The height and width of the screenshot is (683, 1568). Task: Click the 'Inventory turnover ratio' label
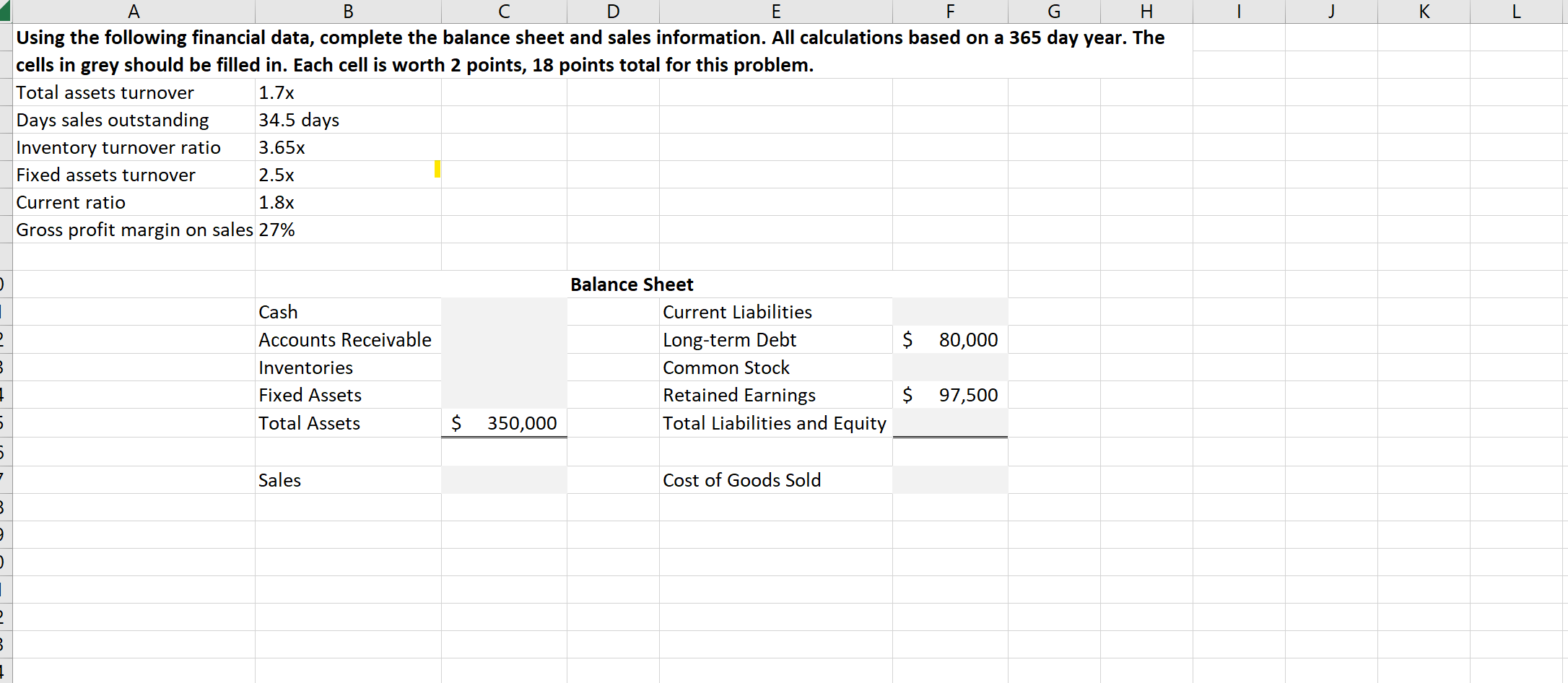(118, 147)
